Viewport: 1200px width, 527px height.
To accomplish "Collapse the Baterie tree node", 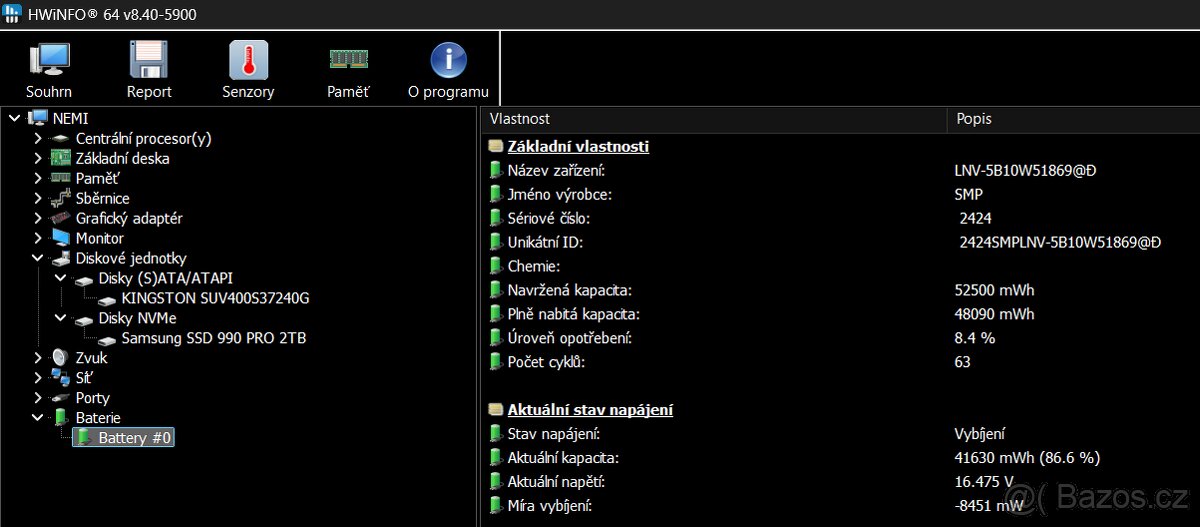I will (38, 417).
